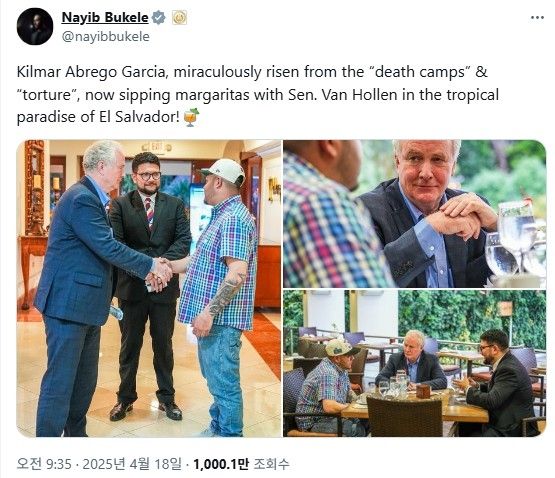Click the post timestamp 오전 9:35
The width and height of the screenshot is (555, 478).
(x=44, y=464)
